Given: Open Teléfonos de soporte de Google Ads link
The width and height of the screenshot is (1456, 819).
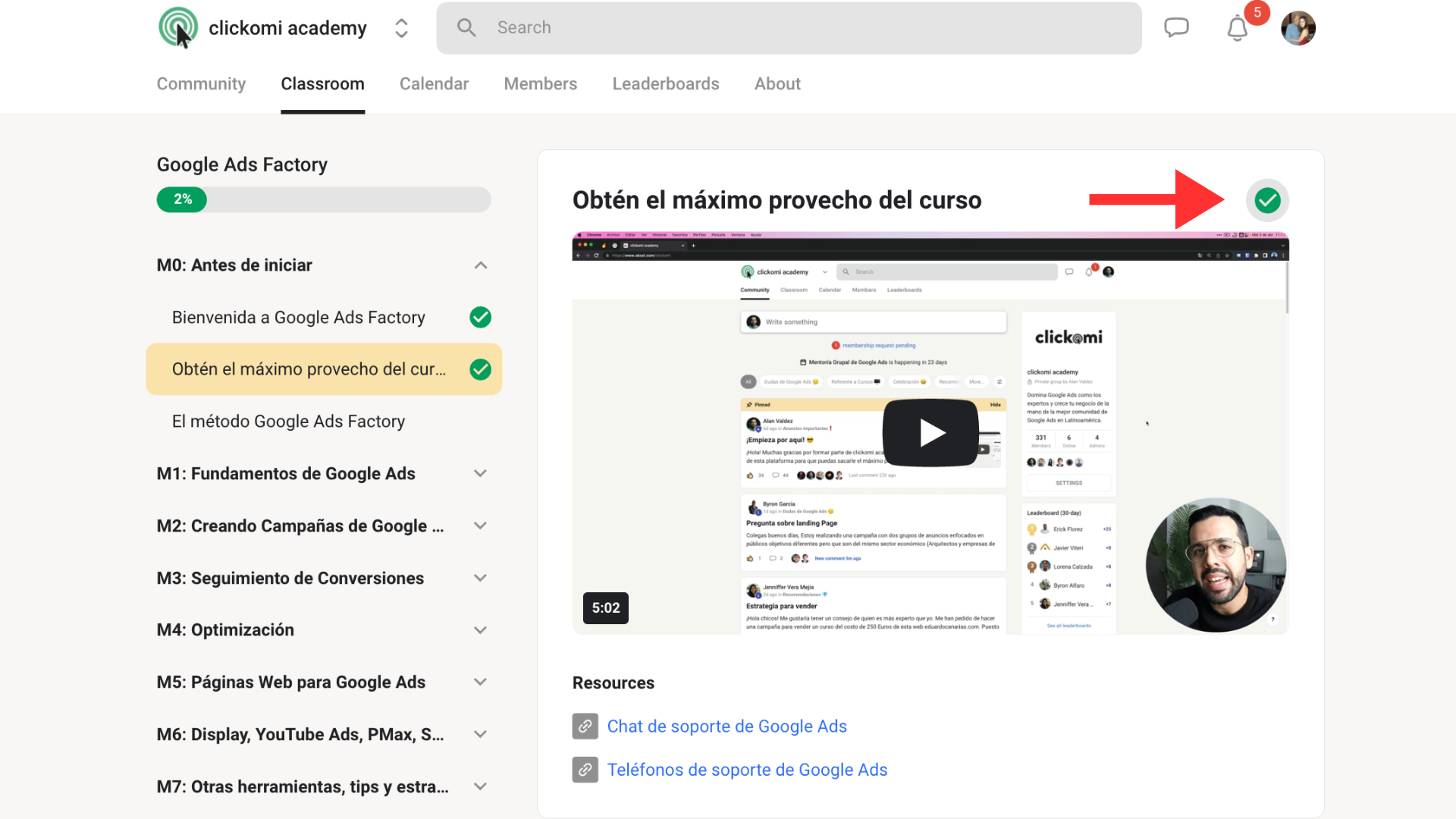Looking at the screenshot, I should [747, 770].
